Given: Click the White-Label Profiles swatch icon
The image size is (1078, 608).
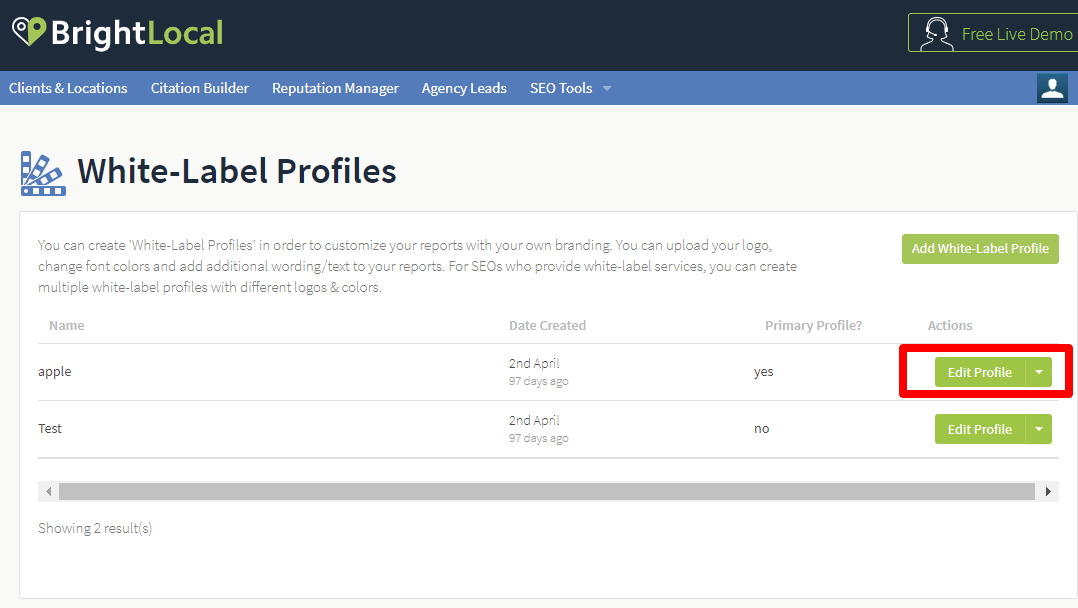Looking at the screenshot, I should click(43, 173).
